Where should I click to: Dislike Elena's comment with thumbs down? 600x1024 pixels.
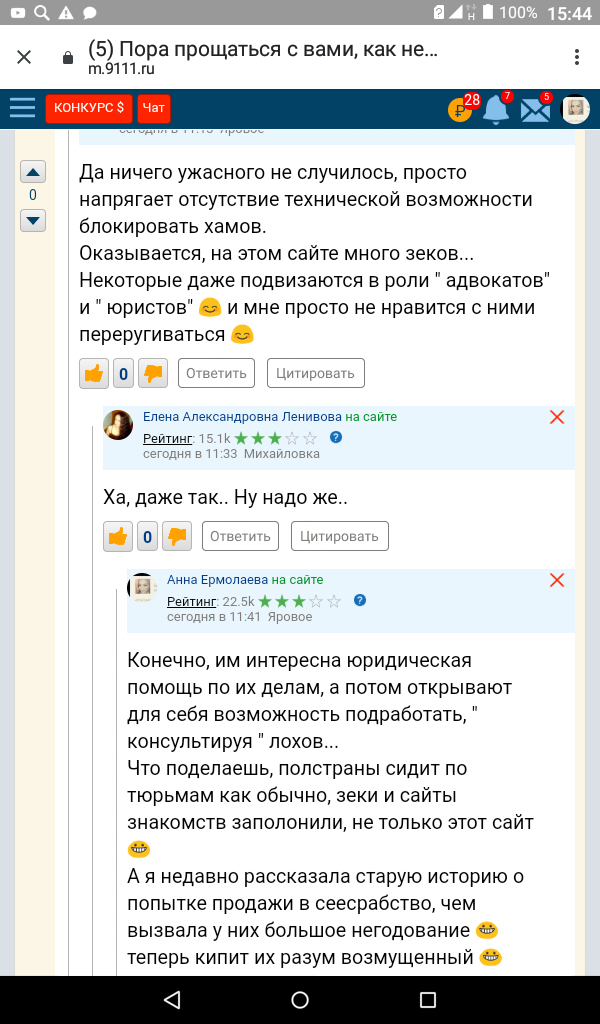(176, 537)
